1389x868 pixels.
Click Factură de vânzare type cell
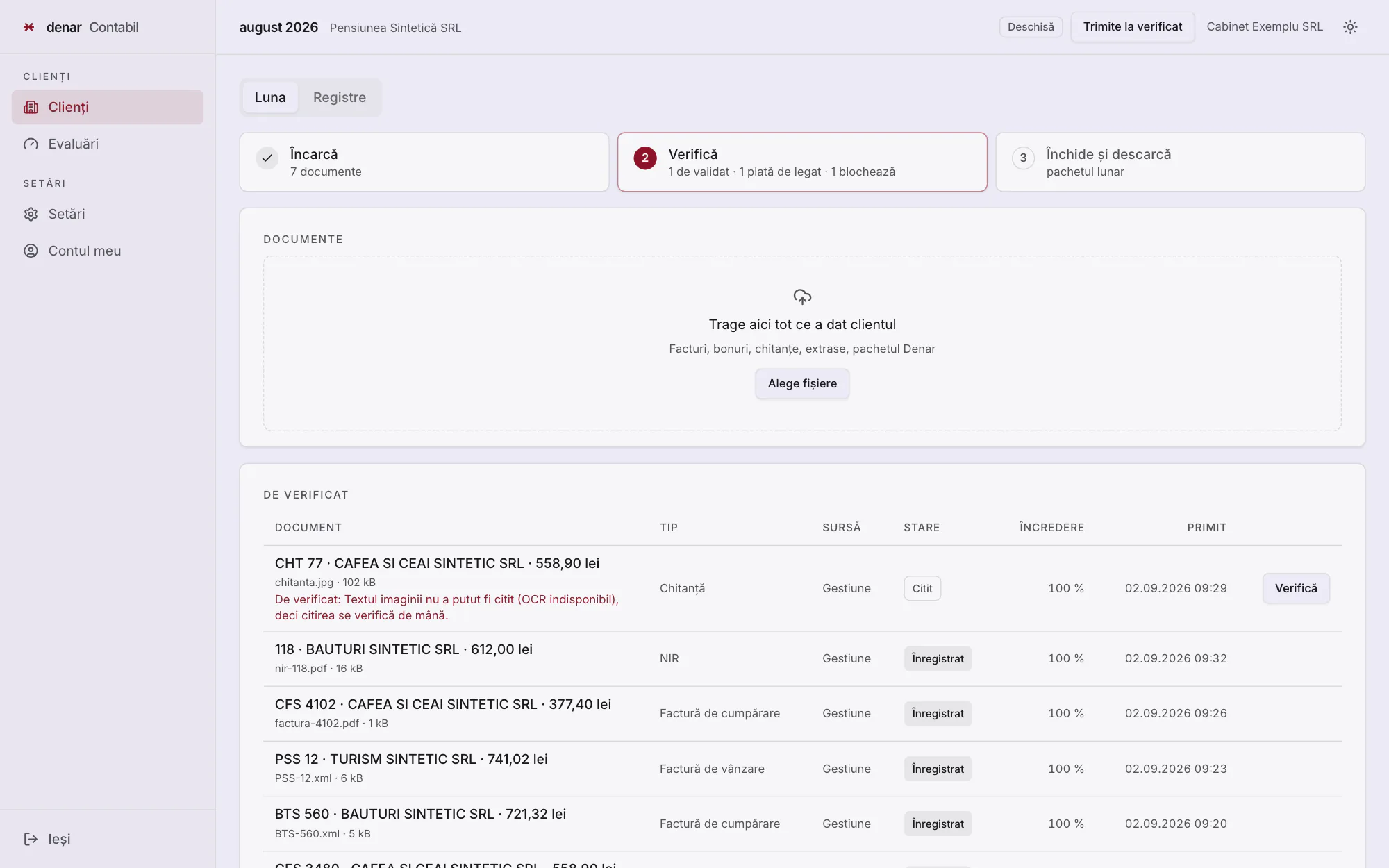point(712,769)
